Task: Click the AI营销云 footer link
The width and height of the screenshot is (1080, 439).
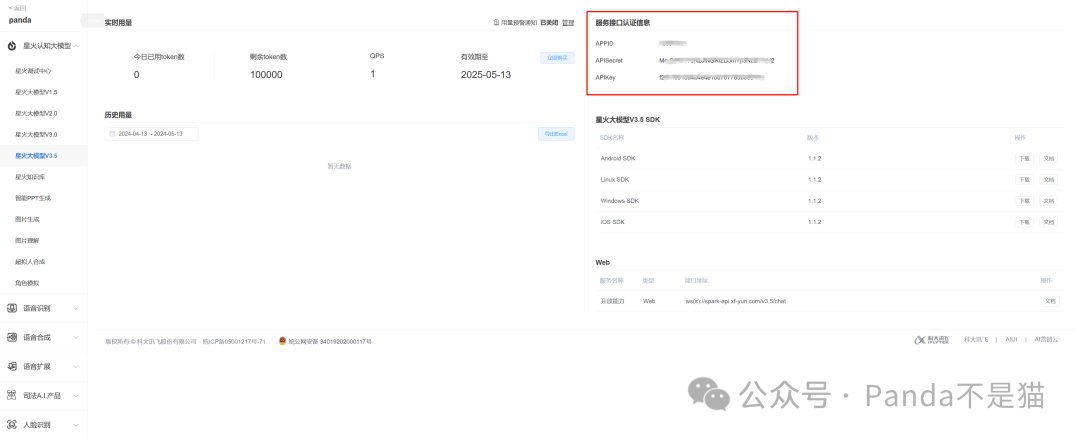Action: [1046, 340]
